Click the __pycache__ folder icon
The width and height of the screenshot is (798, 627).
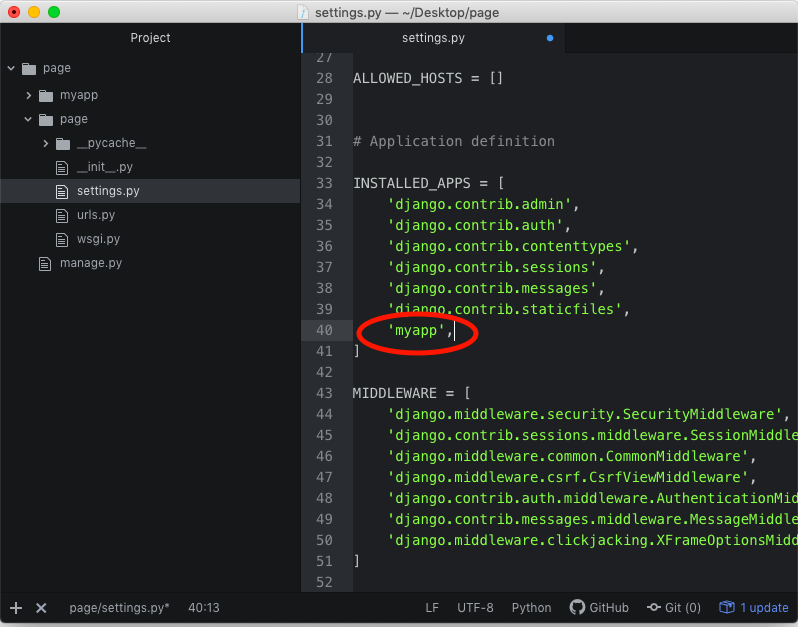tap(63, 144)
